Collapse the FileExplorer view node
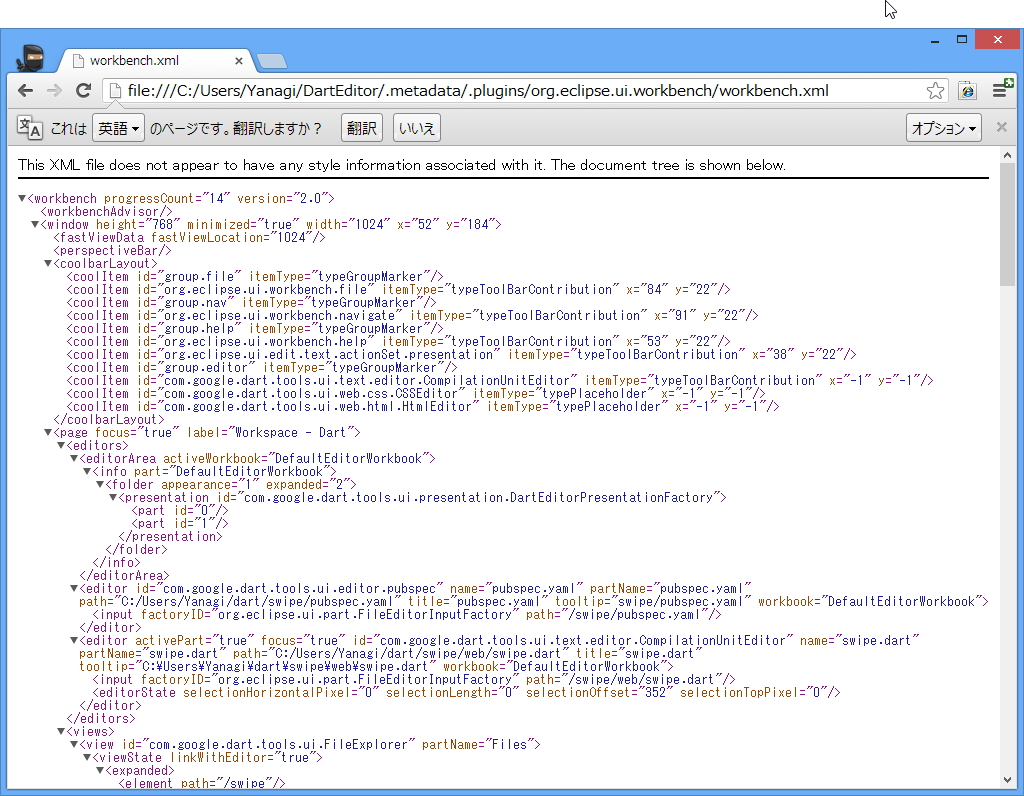This screenshot has height=796, width=1024. pyautogui.click(x=74, y=744)
